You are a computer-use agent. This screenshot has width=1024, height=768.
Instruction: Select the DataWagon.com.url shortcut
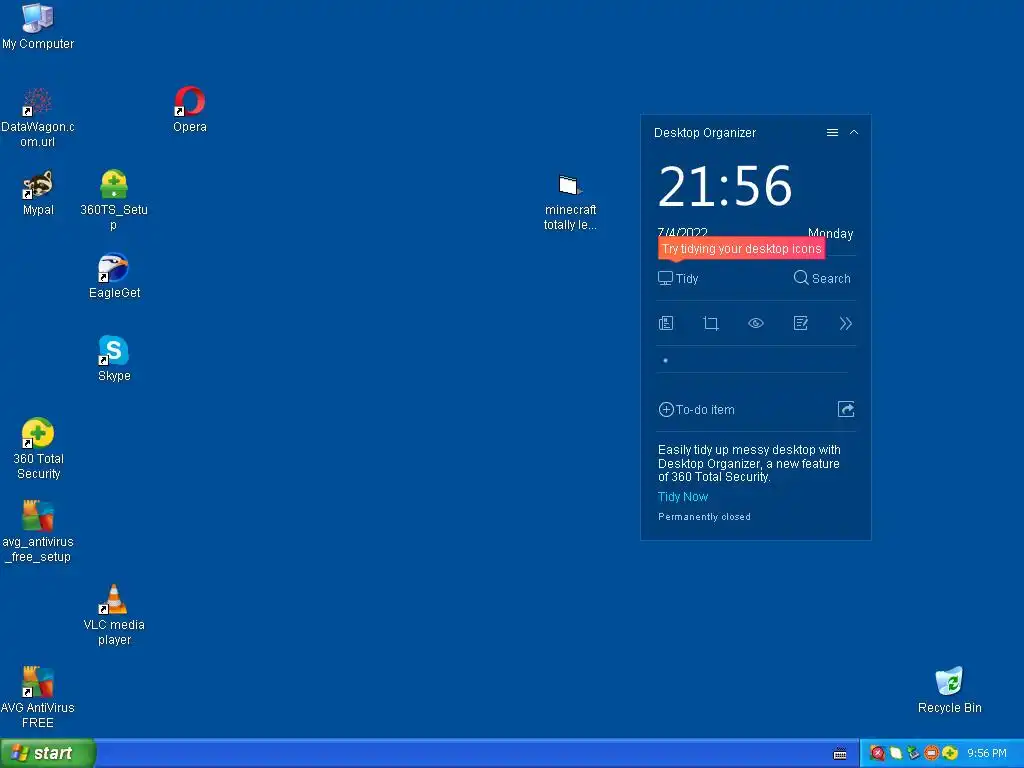38,118
